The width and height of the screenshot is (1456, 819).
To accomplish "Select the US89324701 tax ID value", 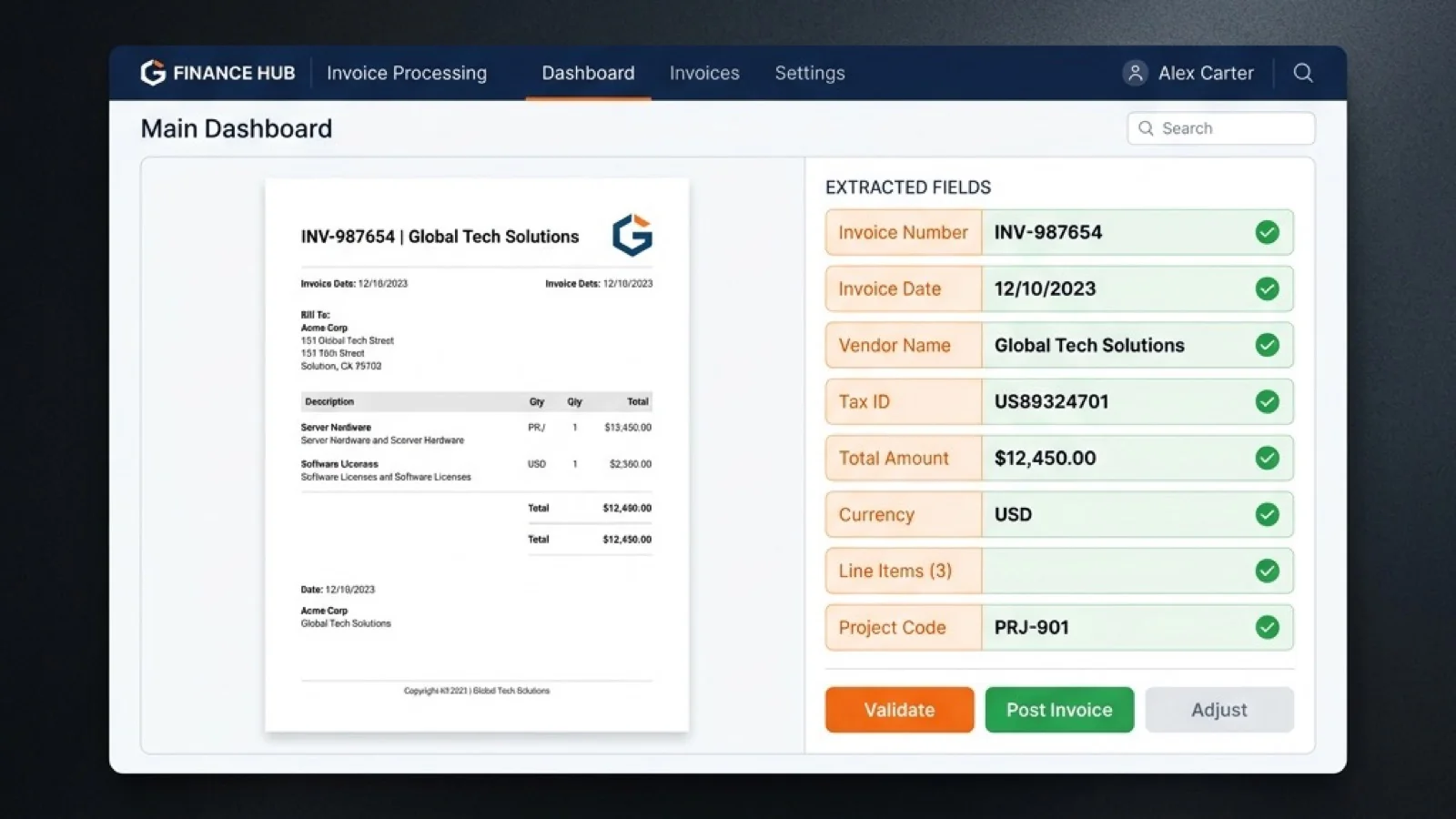I will [x=1051, y=401].
